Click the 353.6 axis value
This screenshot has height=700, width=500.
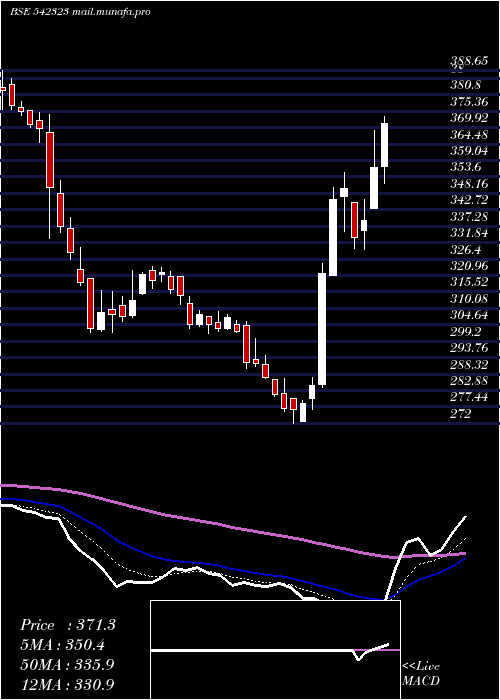coord(467,167)
